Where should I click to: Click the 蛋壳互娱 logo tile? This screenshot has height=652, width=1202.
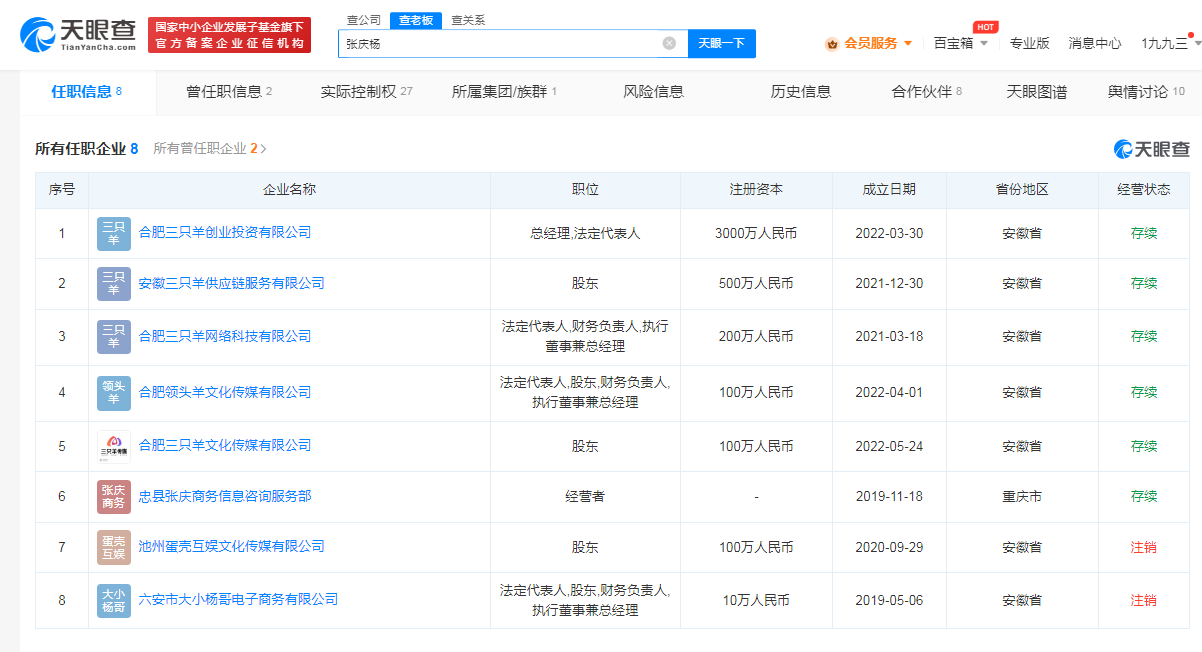113,547
